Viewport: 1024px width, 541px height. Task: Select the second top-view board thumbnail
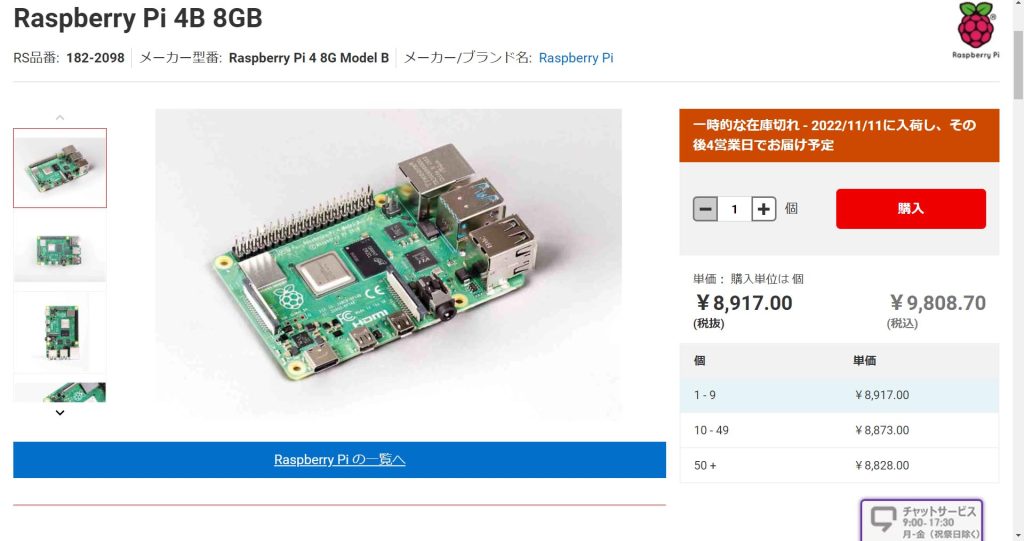[x=60, y=251]
